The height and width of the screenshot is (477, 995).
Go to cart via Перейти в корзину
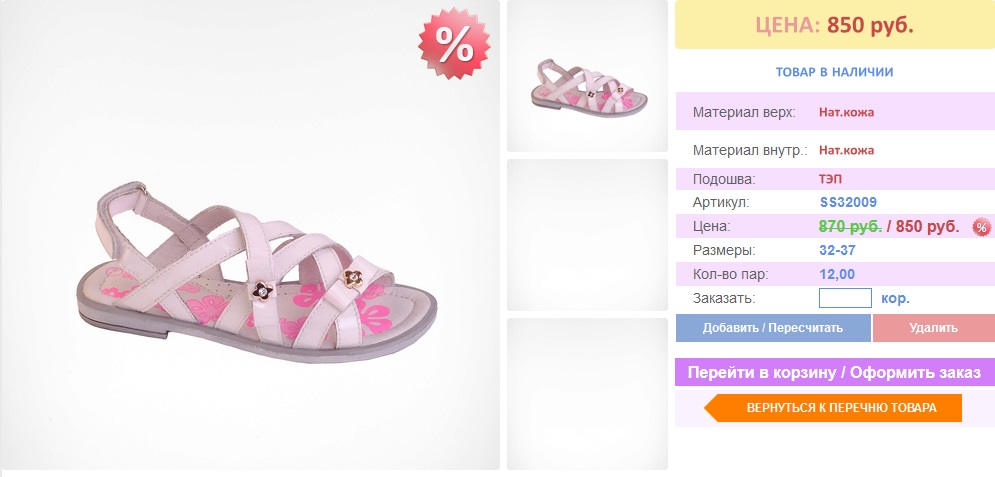(834, 372)
